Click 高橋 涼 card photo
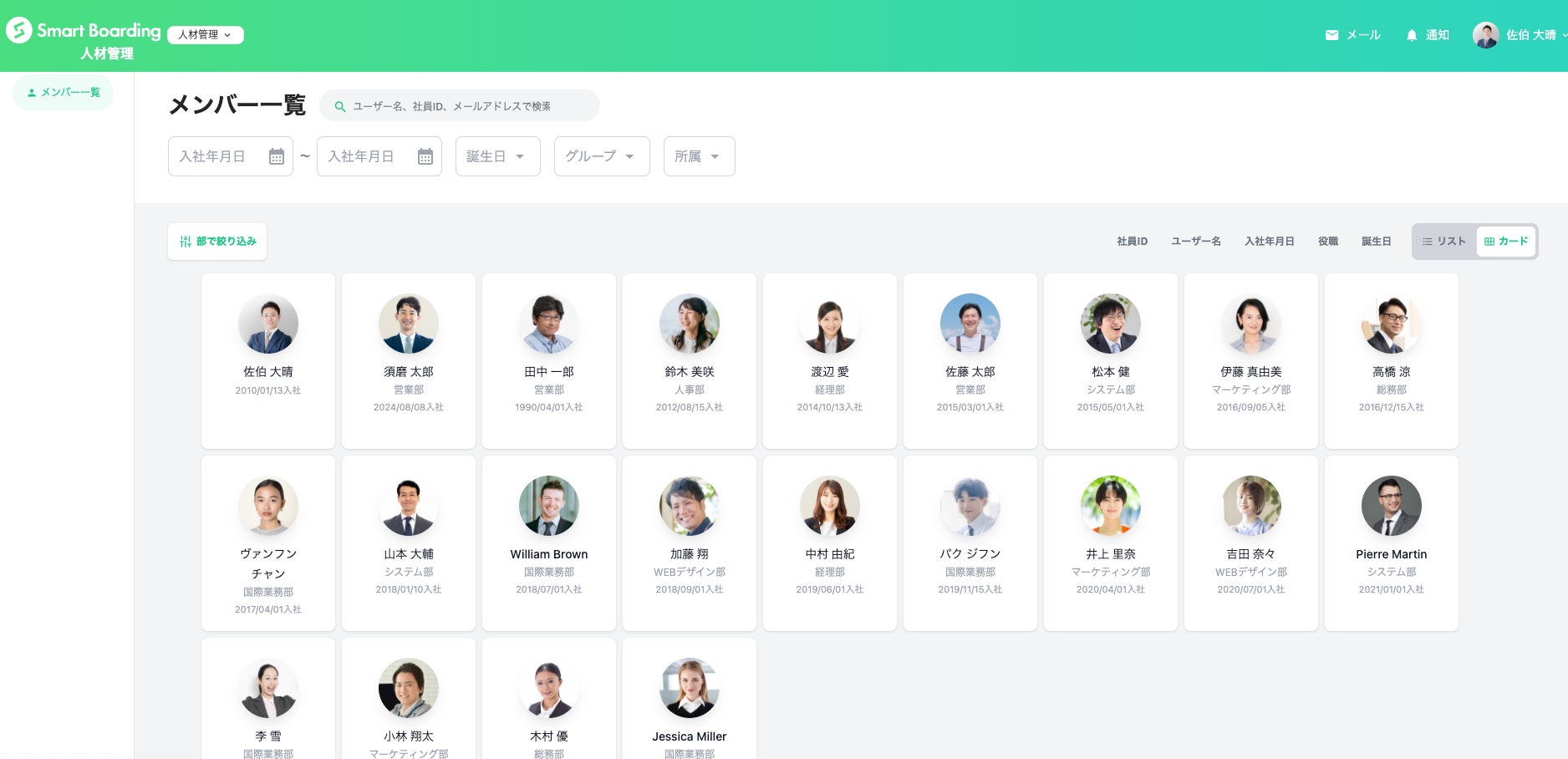The image size is (1568, 759). point(1392,323)
